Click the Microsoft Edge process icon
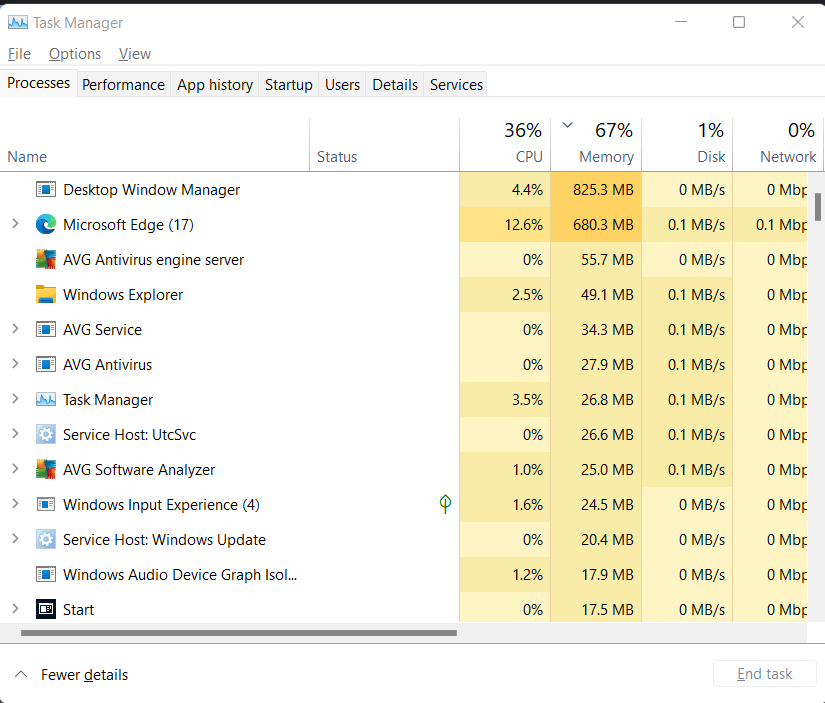This screenshot has width=825, height=703. [46, 225]
